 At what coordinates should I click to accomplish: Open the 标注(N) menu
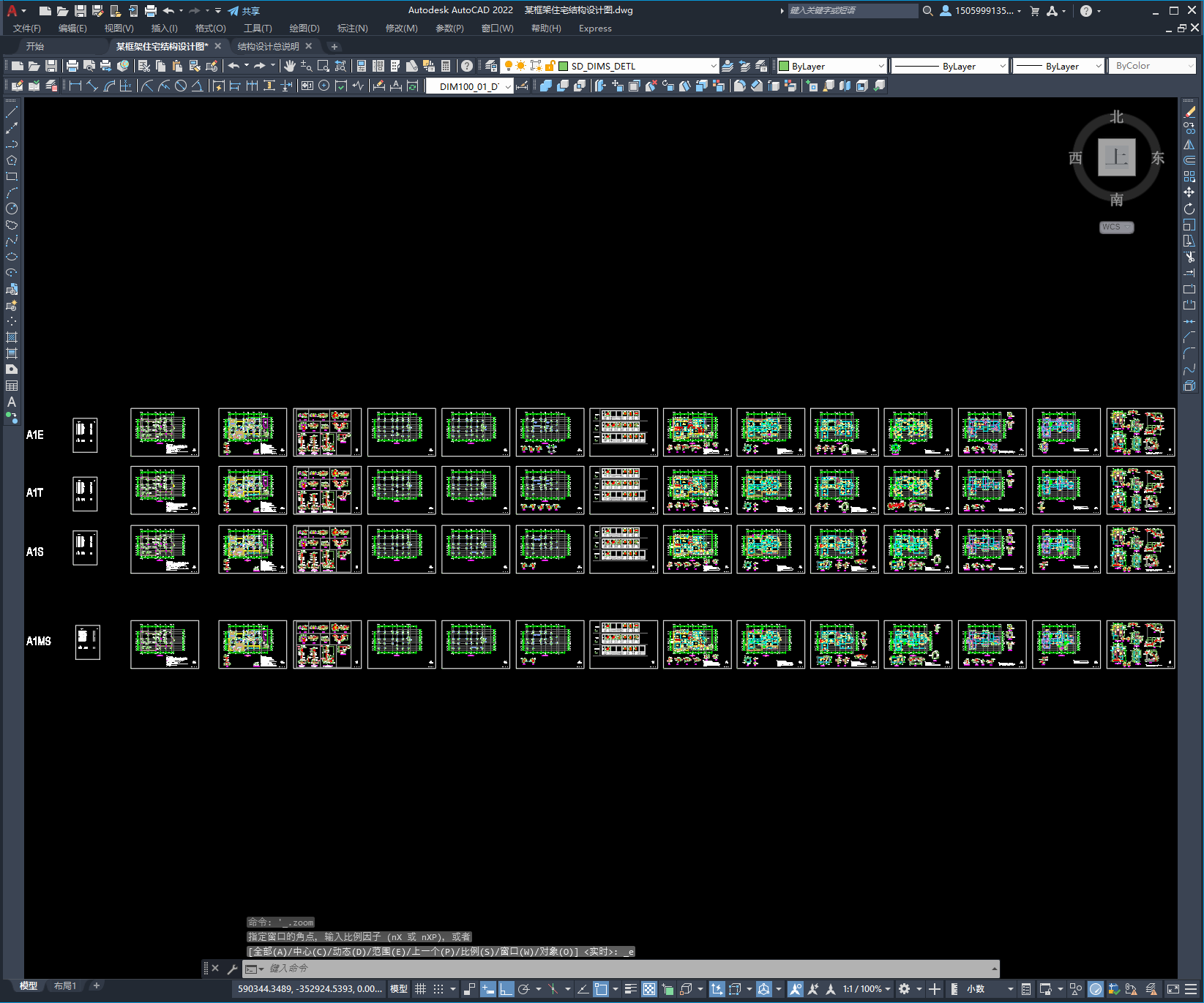(x=352, y=29)
